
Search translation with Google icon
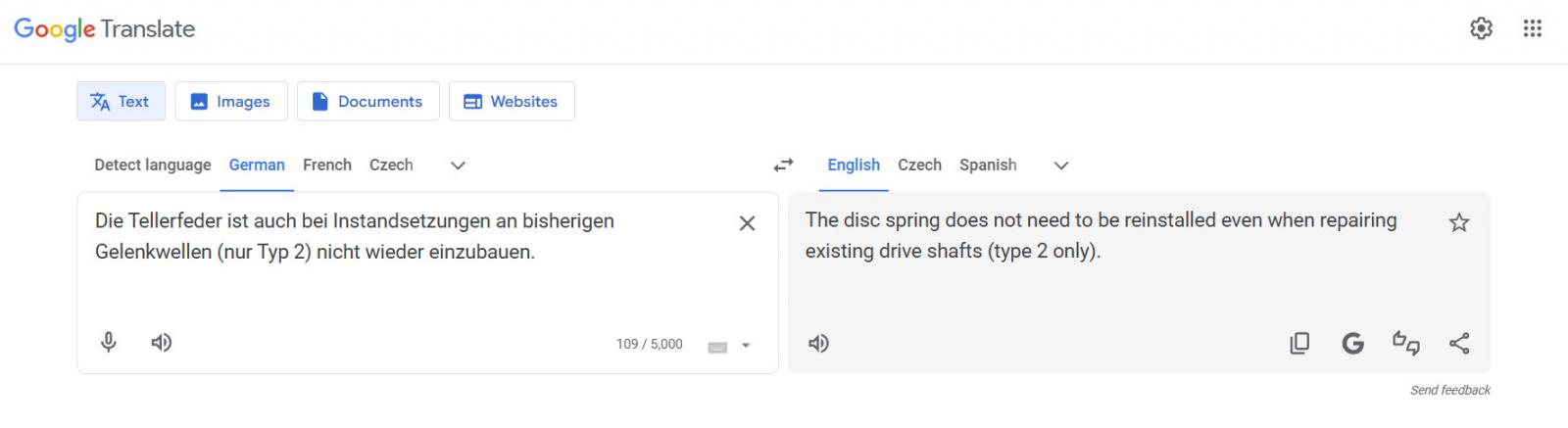pos(1352,343)
